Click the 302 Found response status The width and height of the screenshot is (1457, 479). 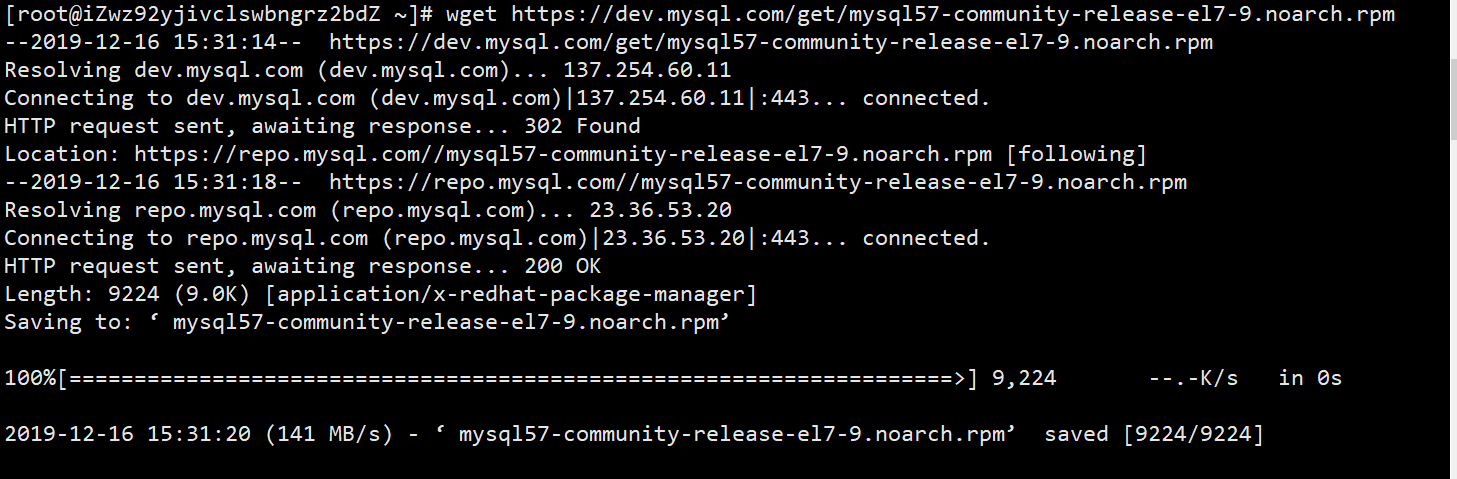tap(582, 127)
